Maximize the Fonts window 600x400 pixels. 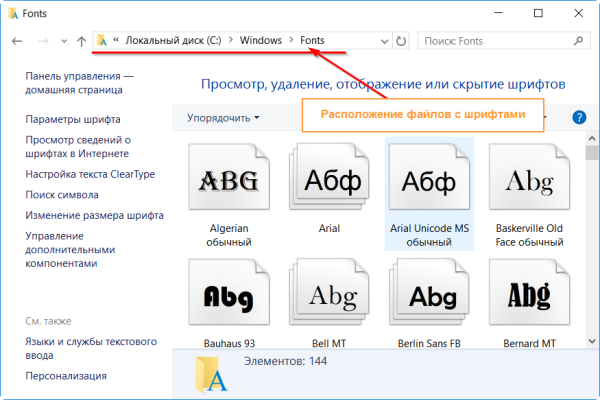tap(538, 13)
